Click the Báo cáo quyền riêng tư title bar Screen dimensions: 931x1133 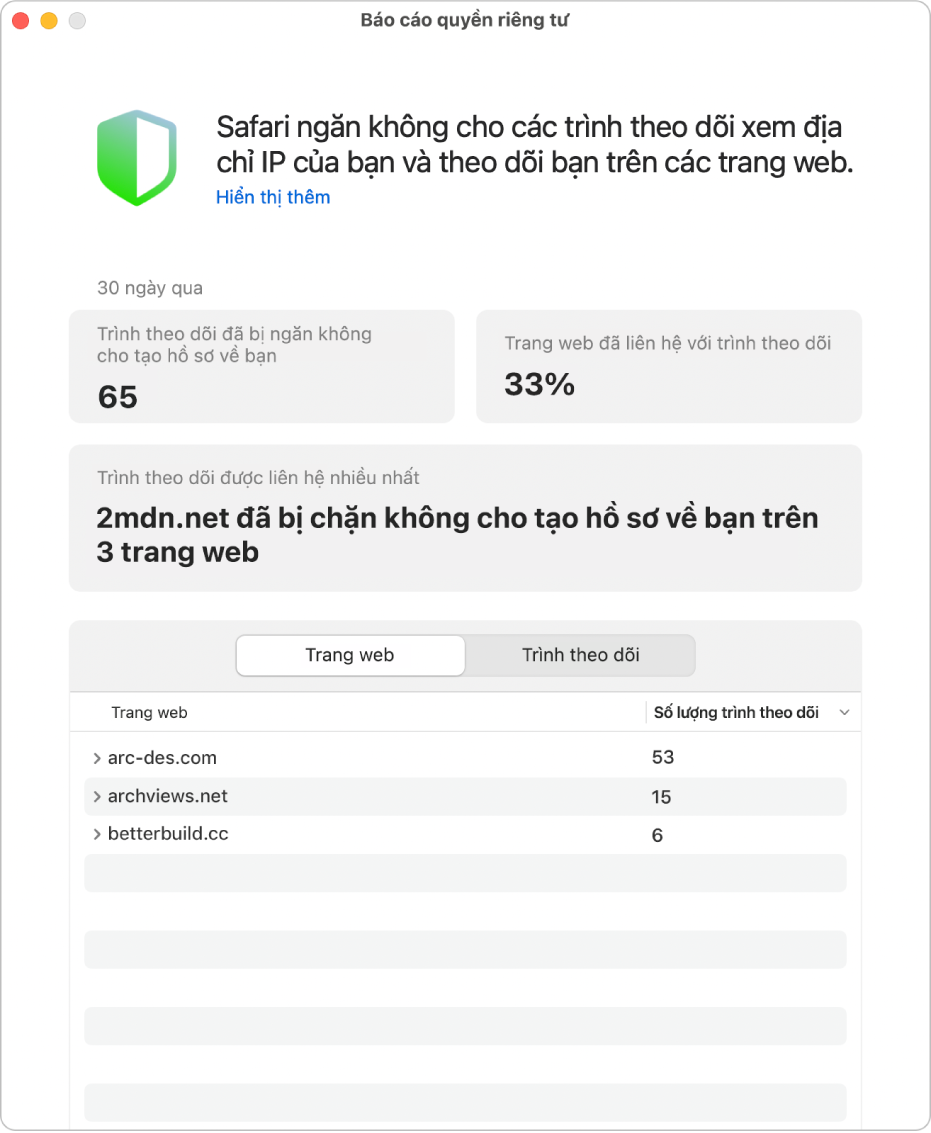(465, 19)
